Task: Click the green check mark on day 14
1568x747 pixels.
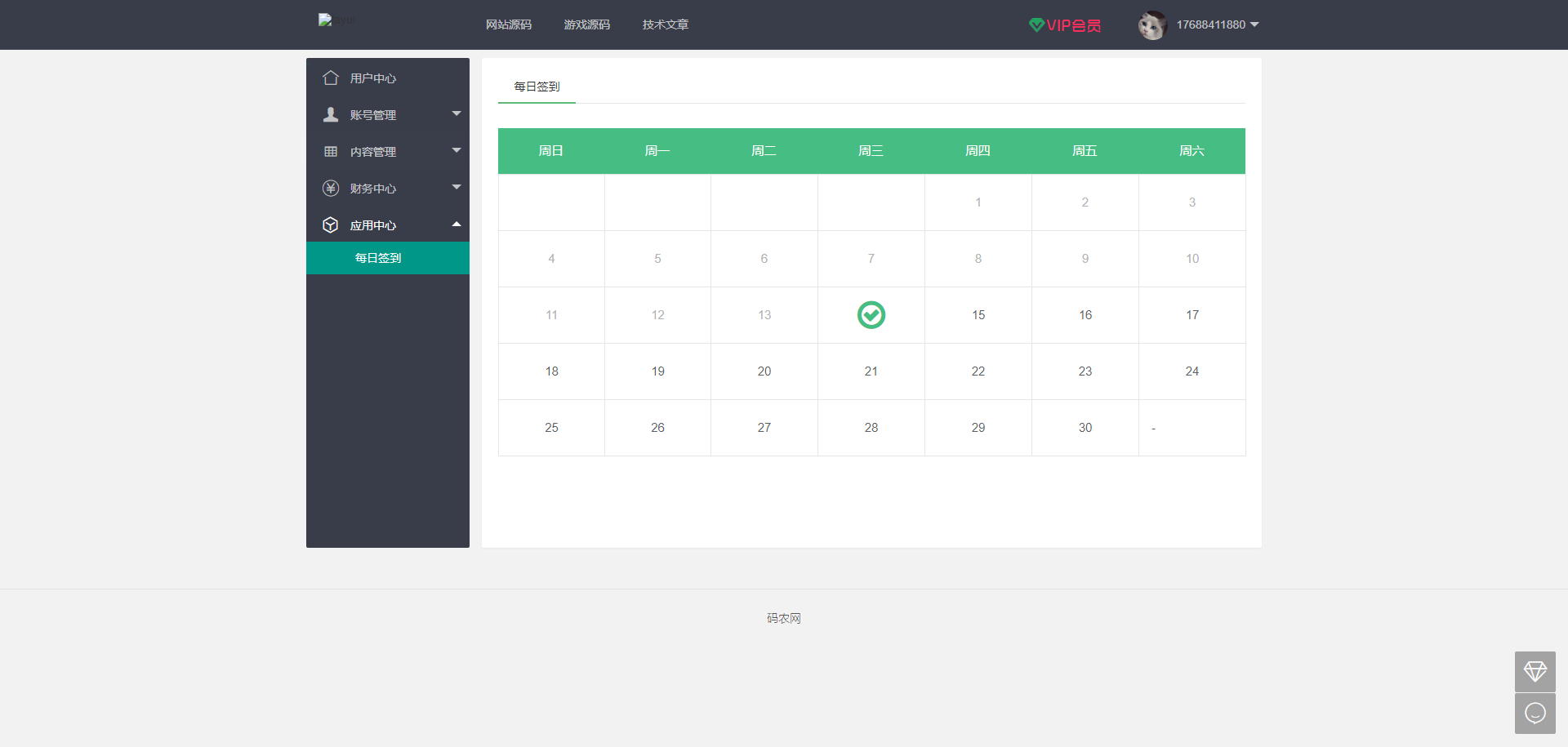Action: coord(871,314)
